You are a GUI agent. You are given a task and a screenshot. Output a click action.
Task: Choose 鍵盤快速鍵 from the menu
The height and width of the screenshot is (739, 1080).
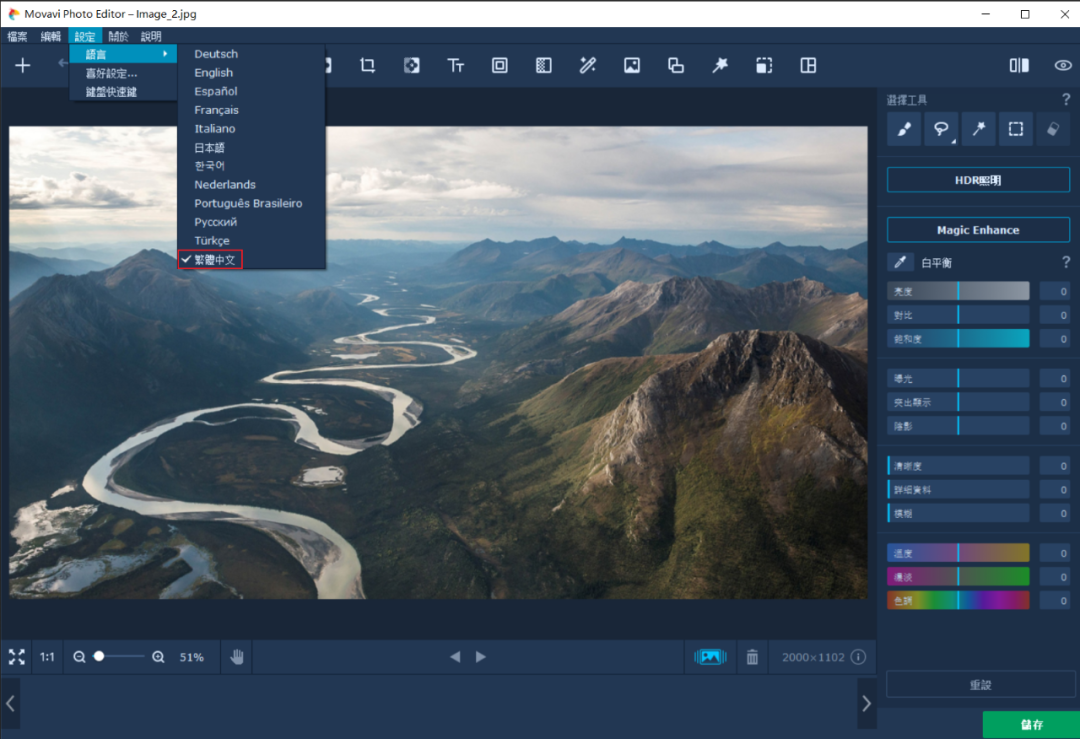point(123,92)
